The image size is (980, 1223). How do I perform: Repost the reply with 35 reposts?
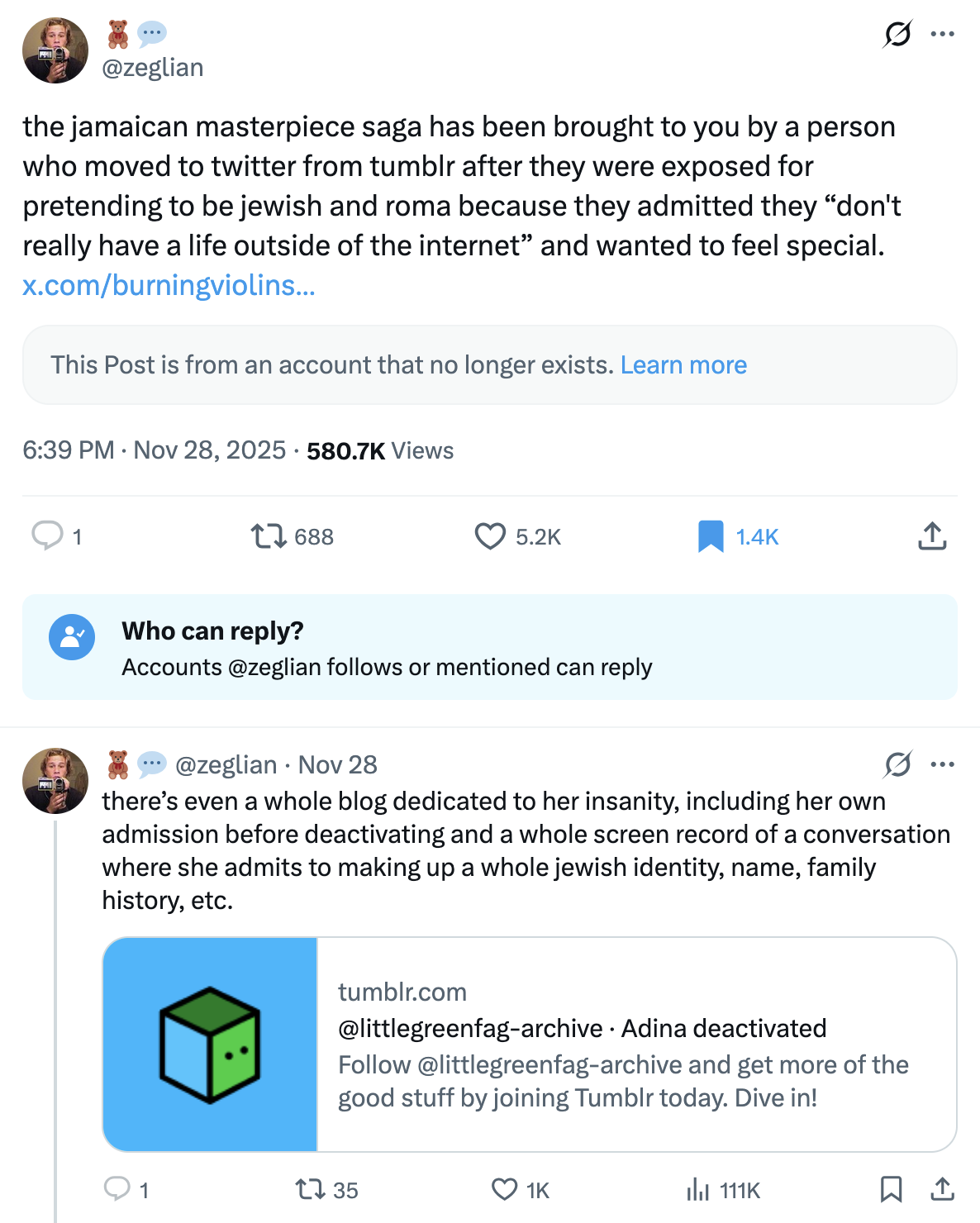click(310, 1189)
